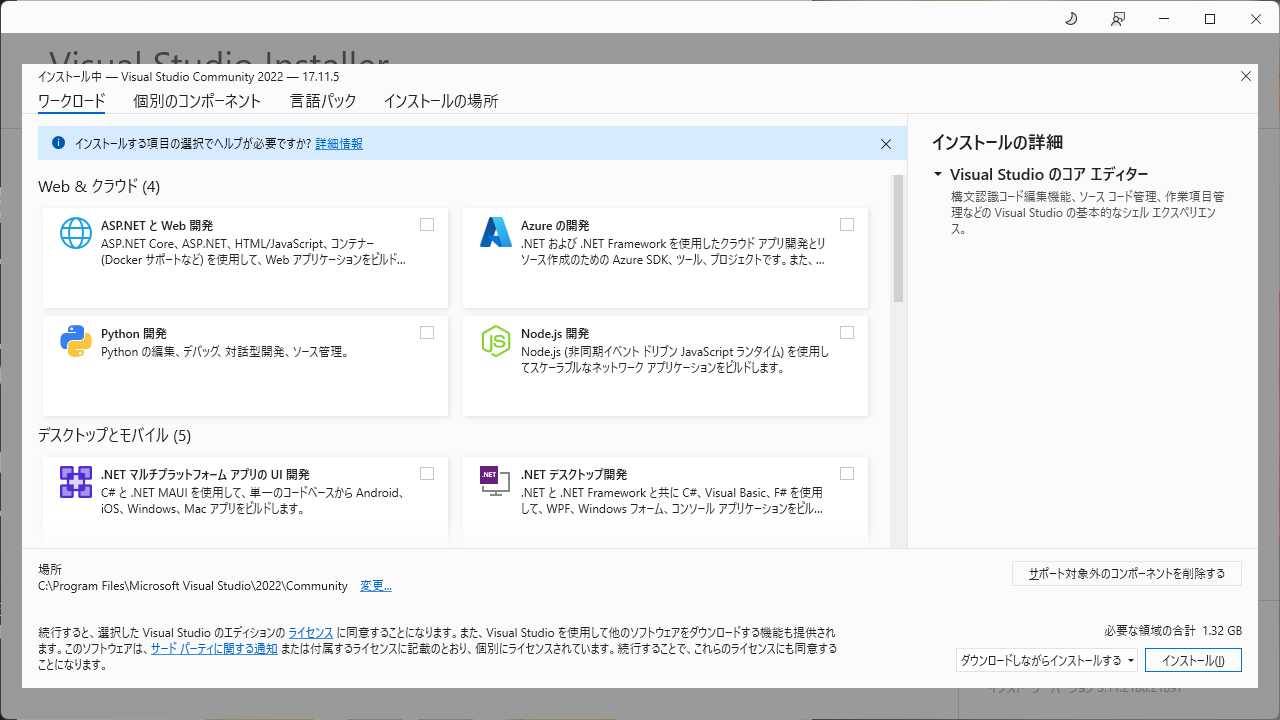
Task: Click the 必要な領域の合計 1.32 GB text
Action: coord(1173,631)
